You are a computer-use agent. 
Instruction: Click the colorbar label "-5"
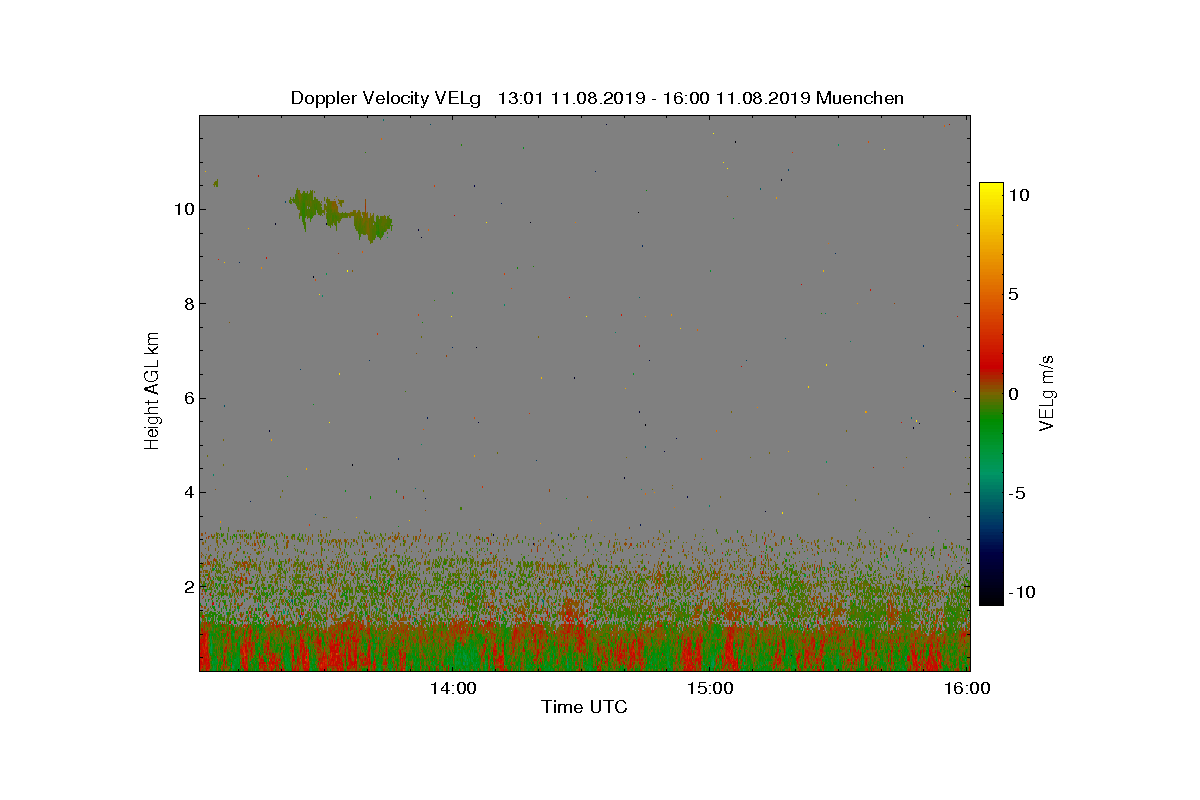[x=1015, y=493]
